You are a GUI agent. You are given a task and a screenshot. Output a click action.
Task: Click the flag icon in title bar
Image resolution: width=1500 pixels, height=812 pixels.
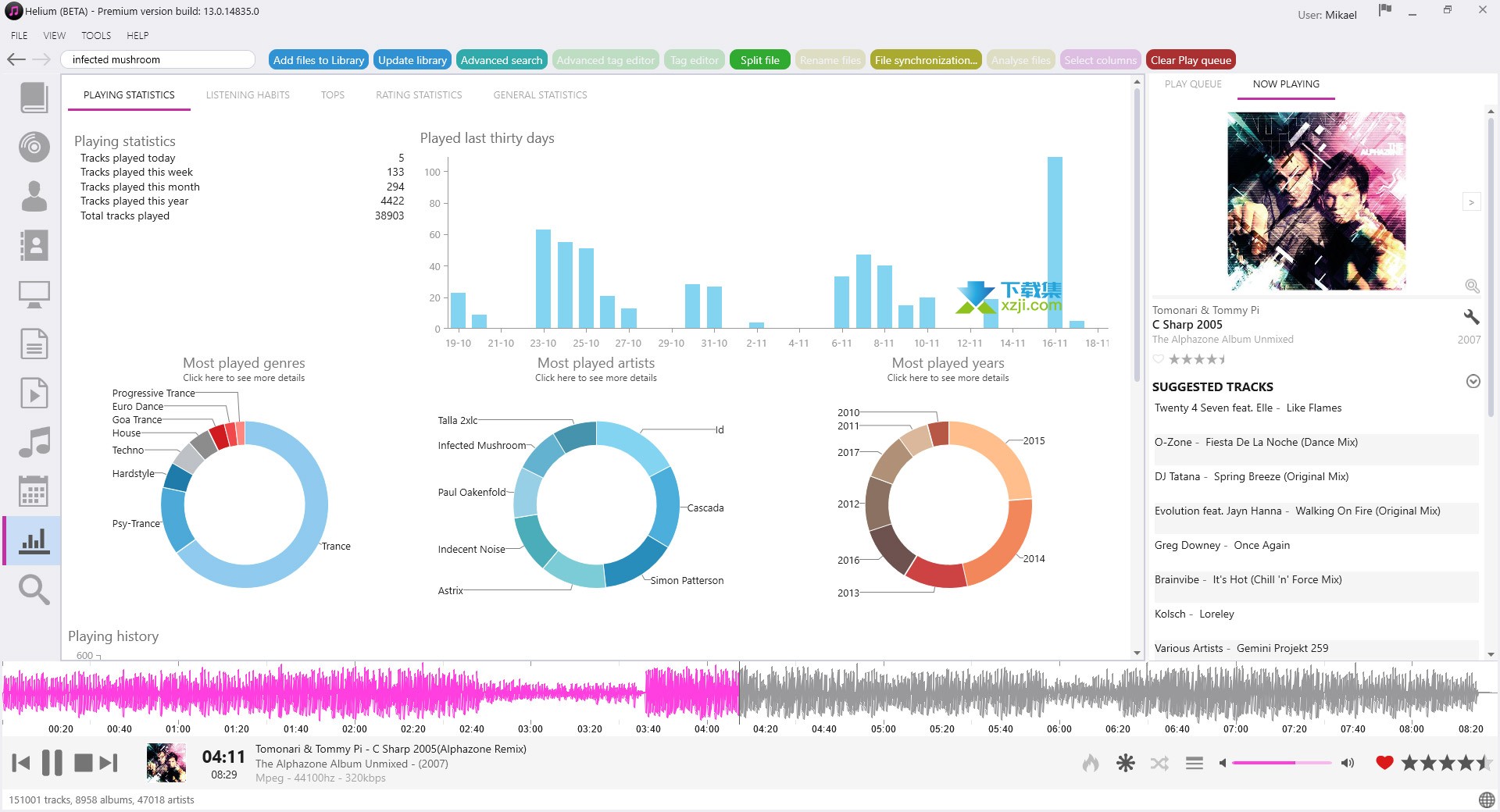coord(1385,11)
